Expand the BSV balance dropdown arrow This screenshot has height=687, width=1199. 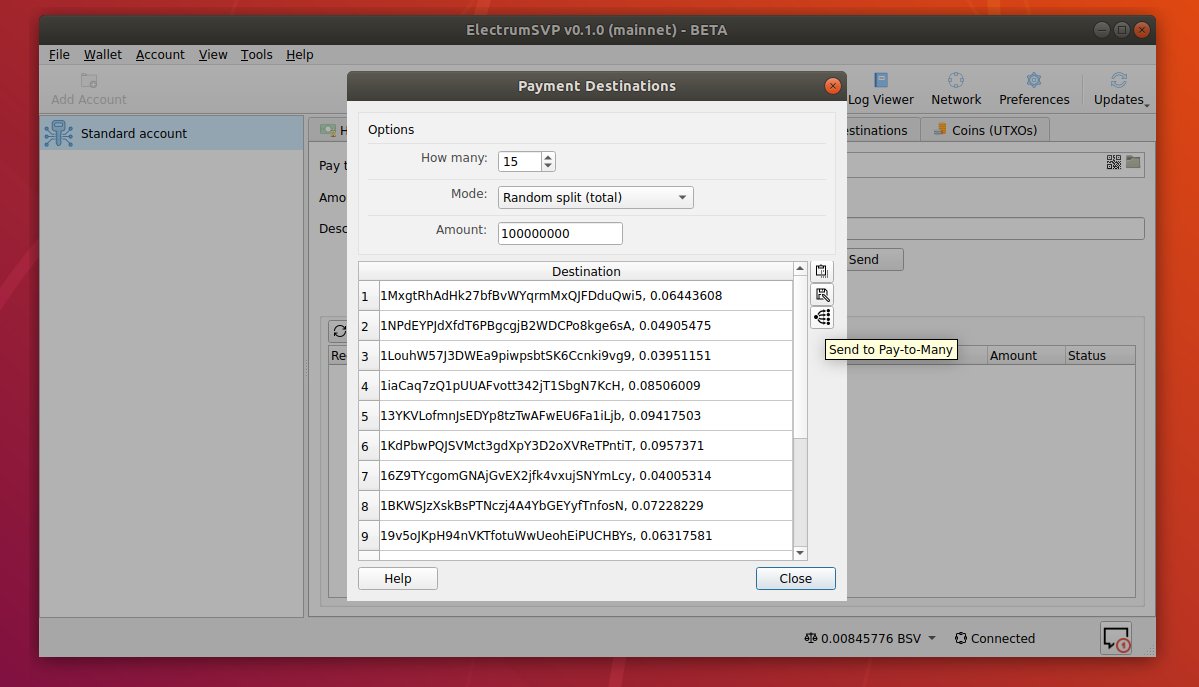point(931,638)
